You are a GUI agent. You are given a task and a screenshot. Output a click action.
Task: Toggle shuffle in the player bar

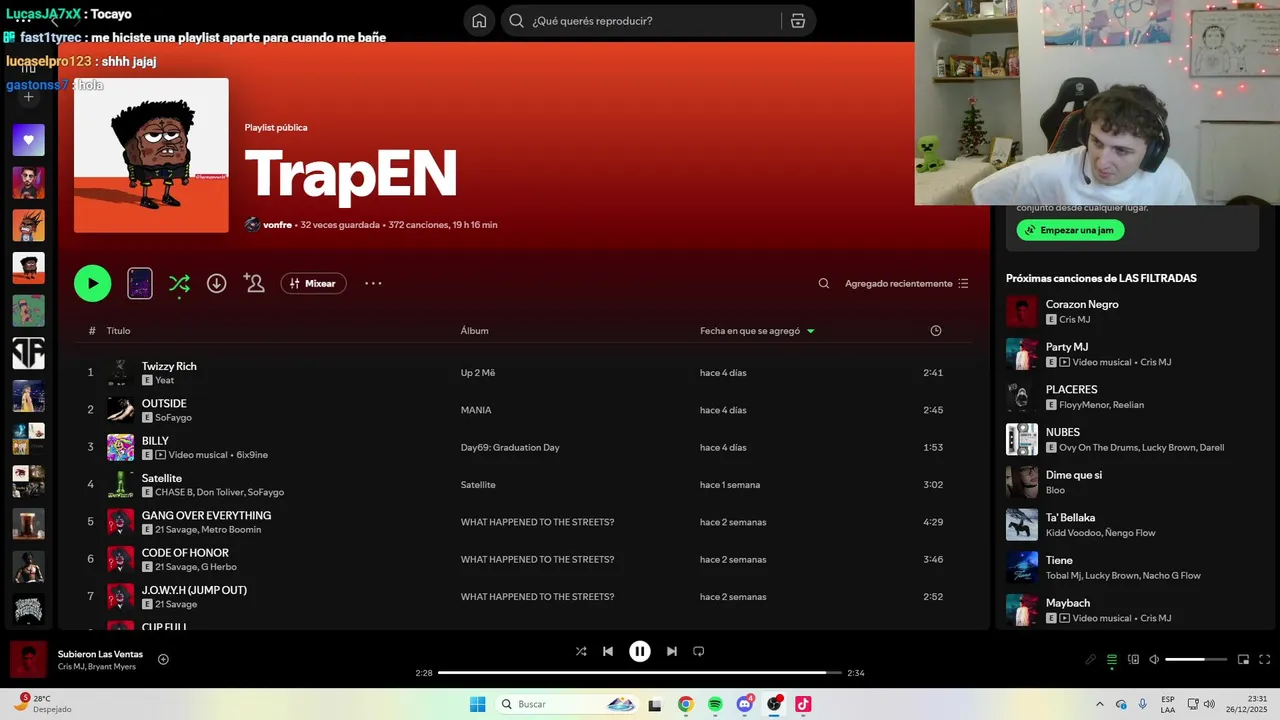pyautogui.click(x=581, y=651)
